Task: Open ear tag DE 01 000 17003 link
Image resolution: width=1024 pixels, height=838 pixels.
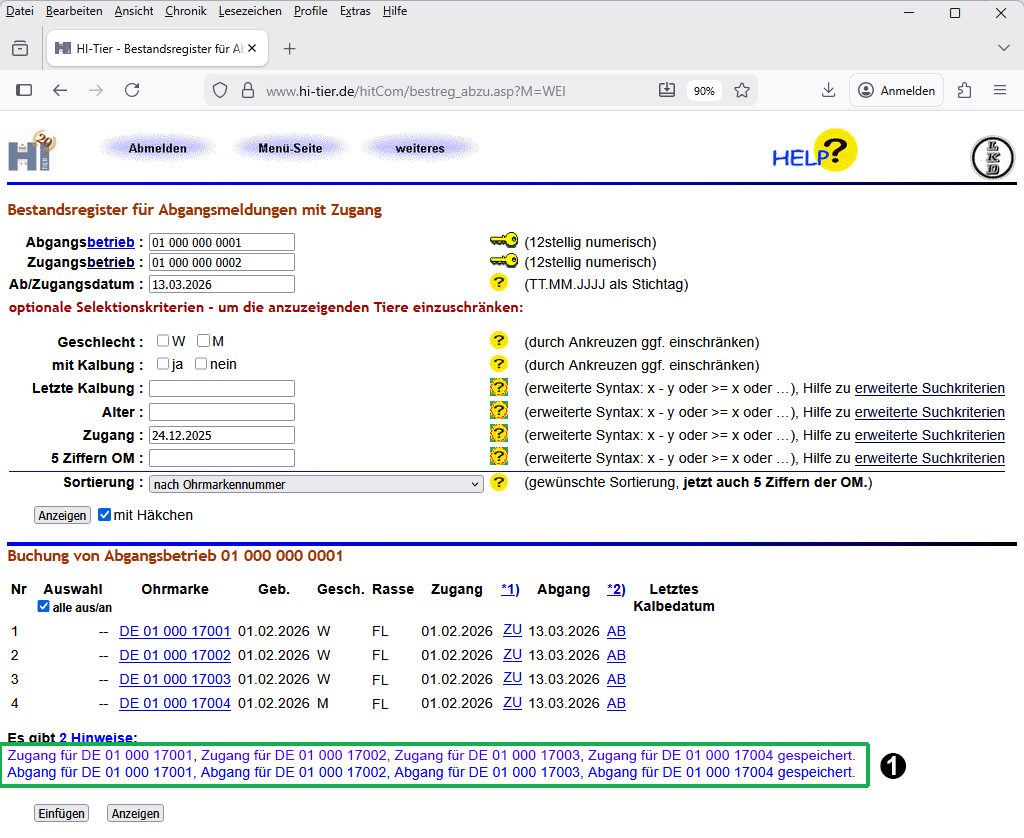Action: [x=175, y=679]
